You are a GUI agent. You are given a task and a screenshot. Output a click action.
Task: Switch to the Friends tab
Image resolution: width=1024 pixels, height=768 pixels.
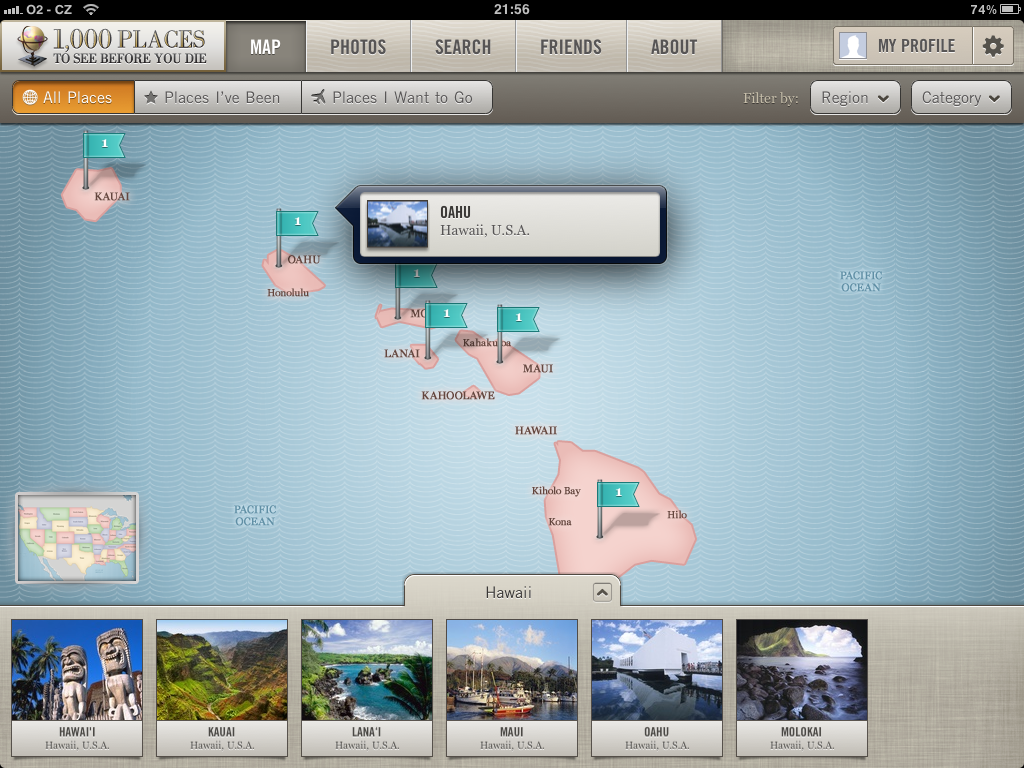[x=571, y=46]
